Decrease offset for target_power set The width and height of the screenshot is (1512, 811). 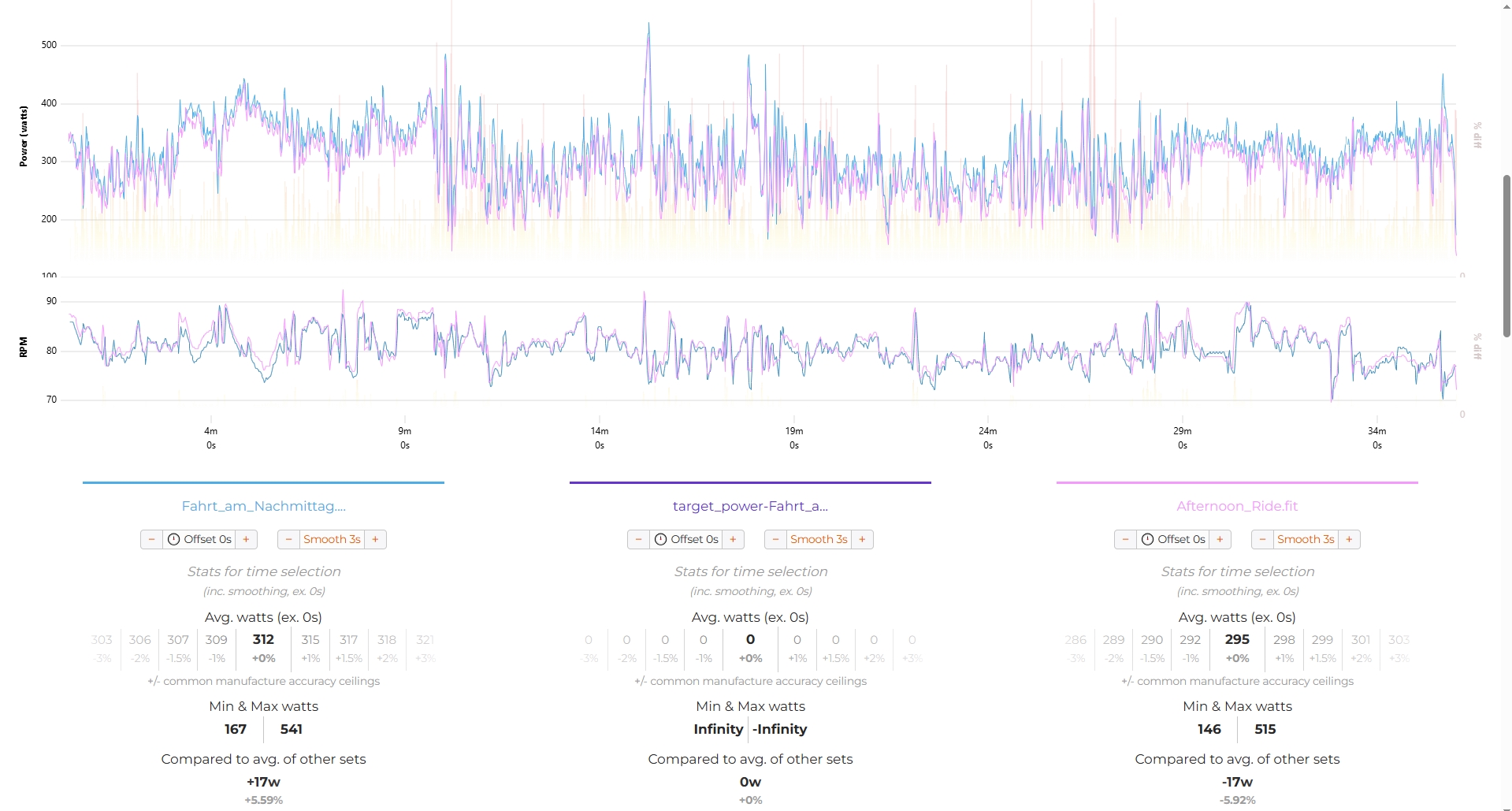pyautogui.click(x=638, y=539)
